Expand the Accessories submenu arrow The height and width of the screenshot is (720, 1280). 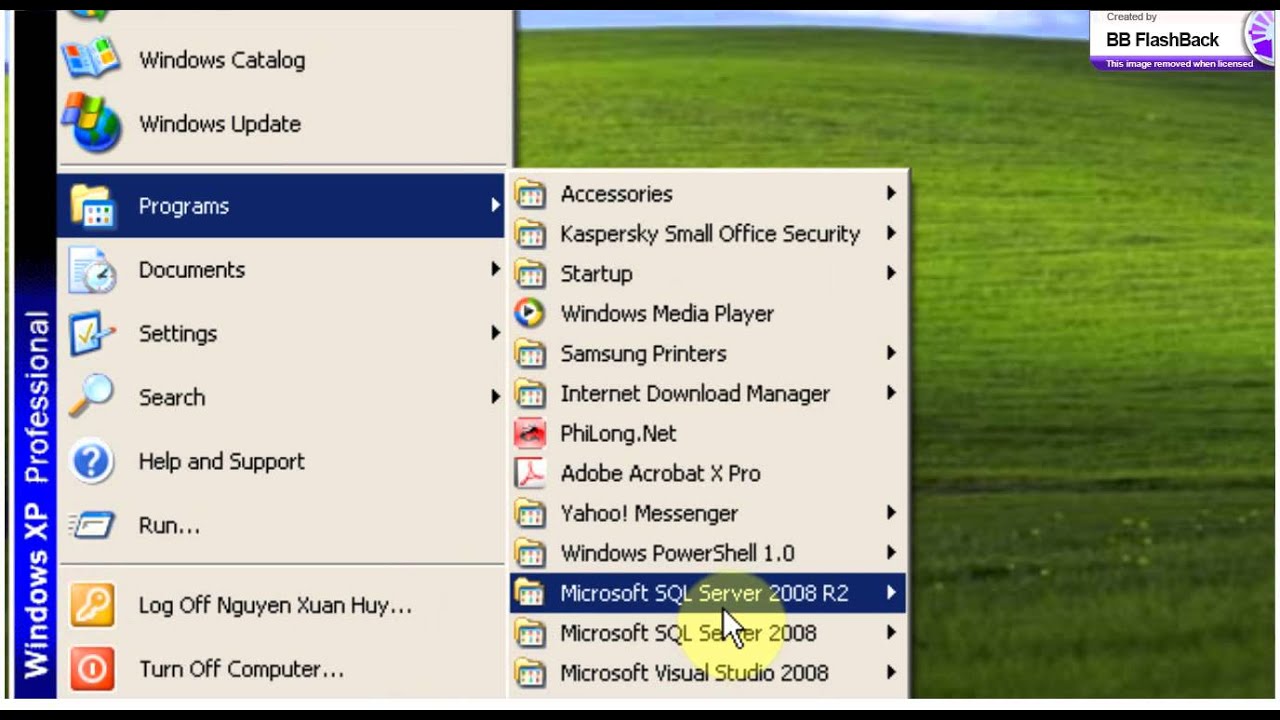(891, 193)
